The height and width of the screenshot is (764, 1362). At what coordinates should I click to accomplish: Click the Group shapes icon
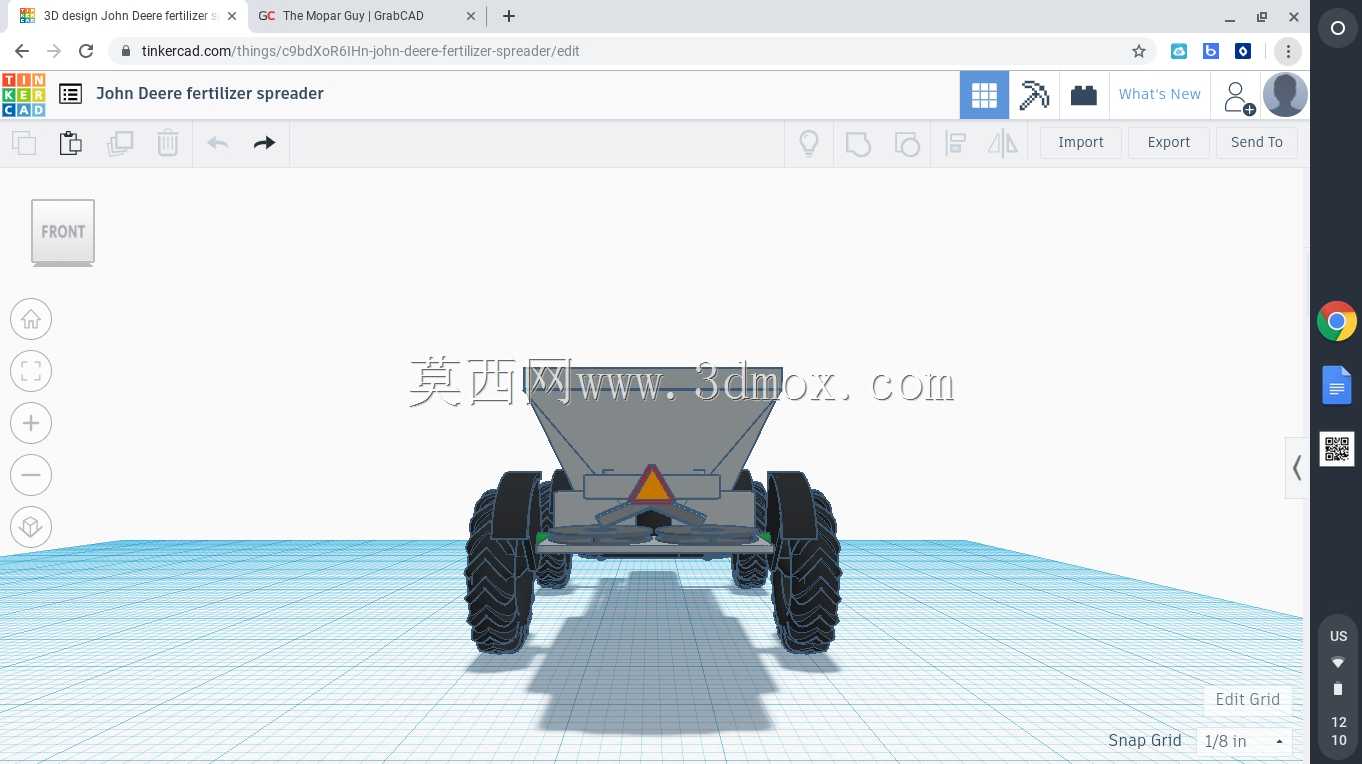(858, 144)
